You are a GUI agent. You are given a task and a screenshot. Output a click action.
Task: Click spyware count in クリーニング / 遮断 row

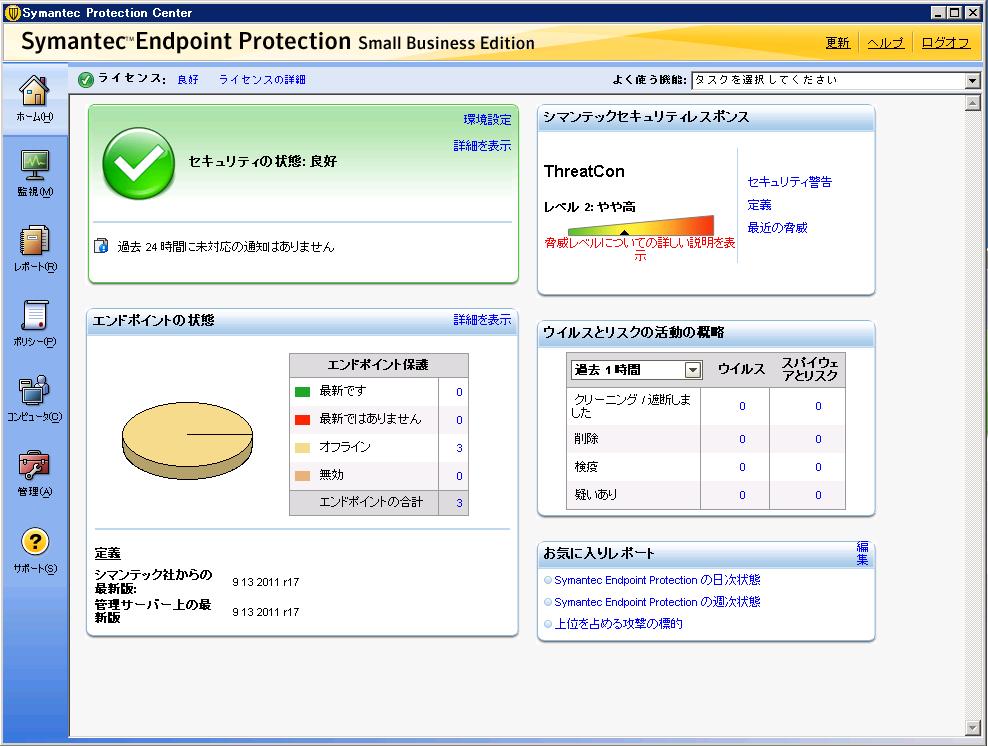[819, 406]
